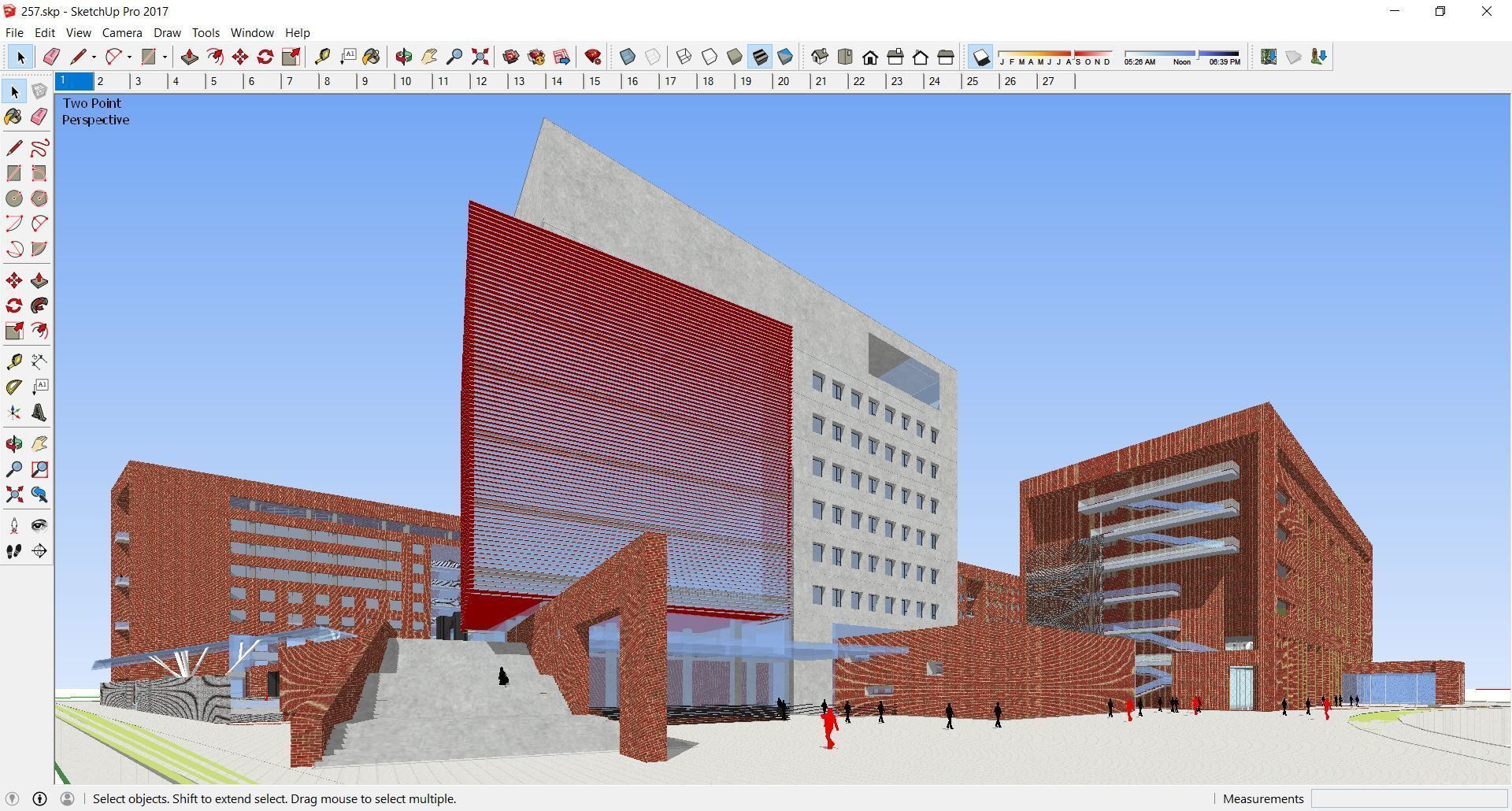Select the Push/Pull tool in top toolbar

tap(189, 57)
